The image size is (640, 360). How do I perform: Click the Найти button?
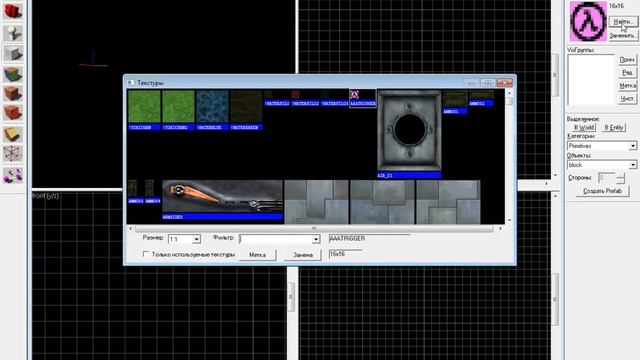point(623,21)
